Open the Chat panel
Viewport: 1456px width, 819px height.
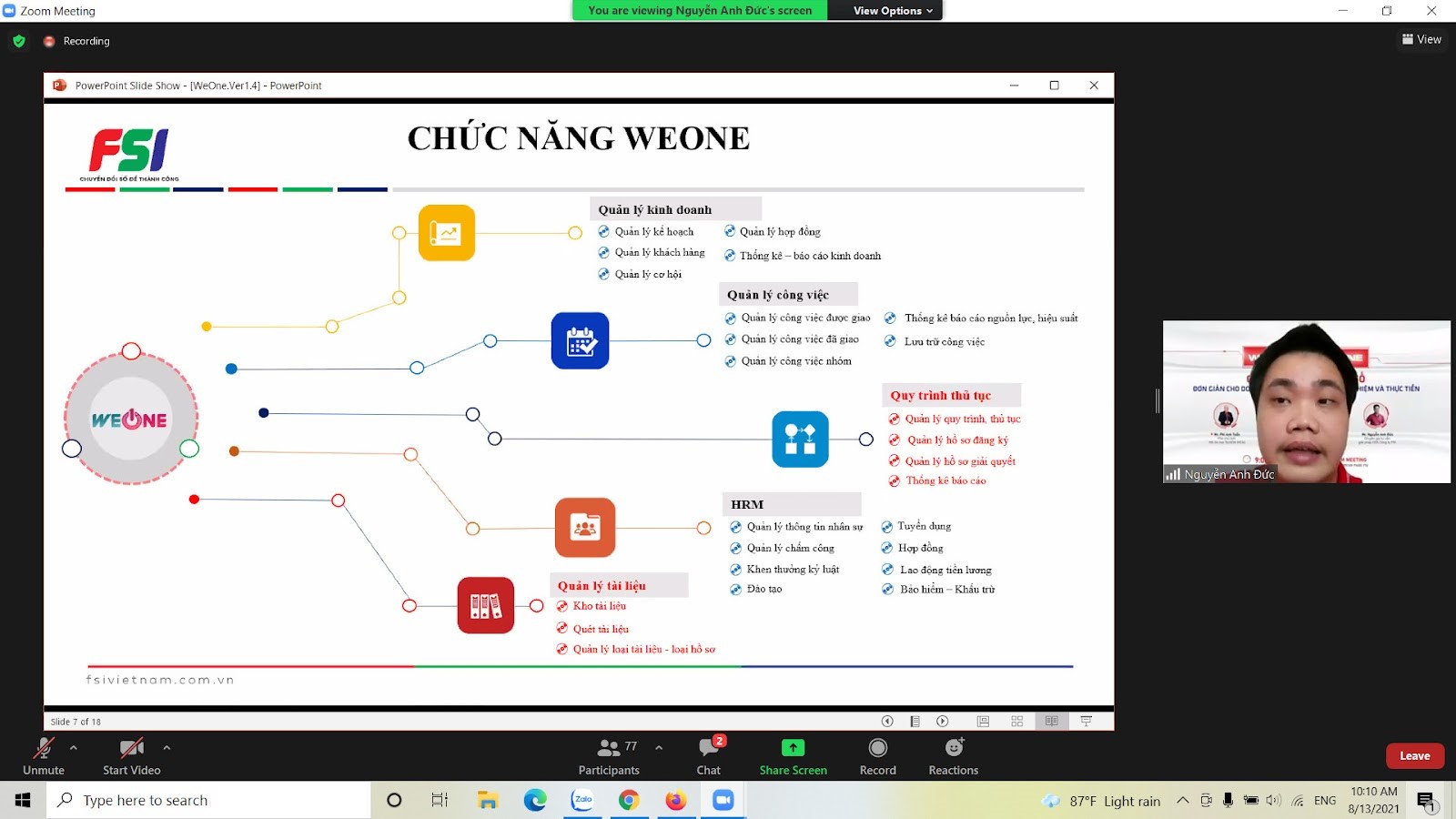coord(709,756)
